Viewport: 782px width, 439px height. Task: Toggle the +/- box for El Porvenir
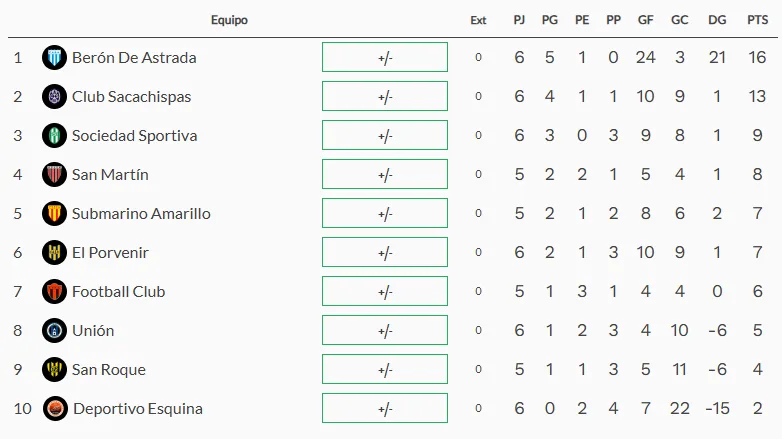385,252
